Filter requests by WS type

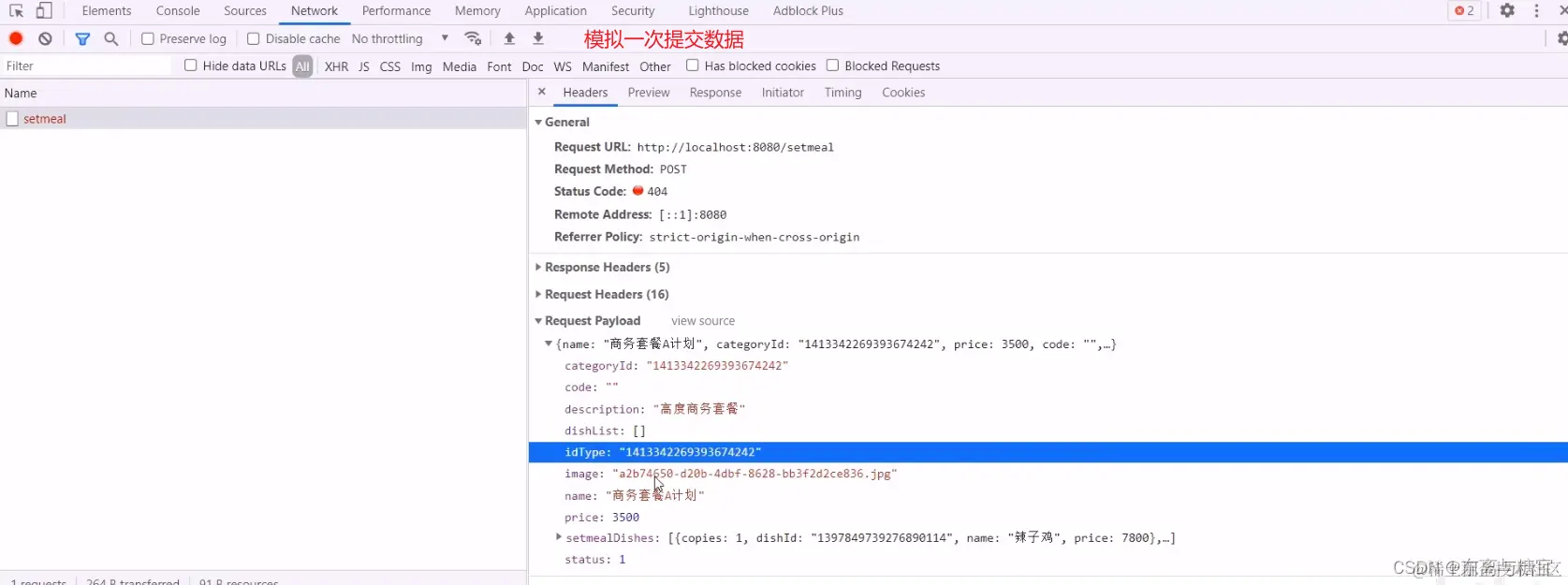(563, 66)
